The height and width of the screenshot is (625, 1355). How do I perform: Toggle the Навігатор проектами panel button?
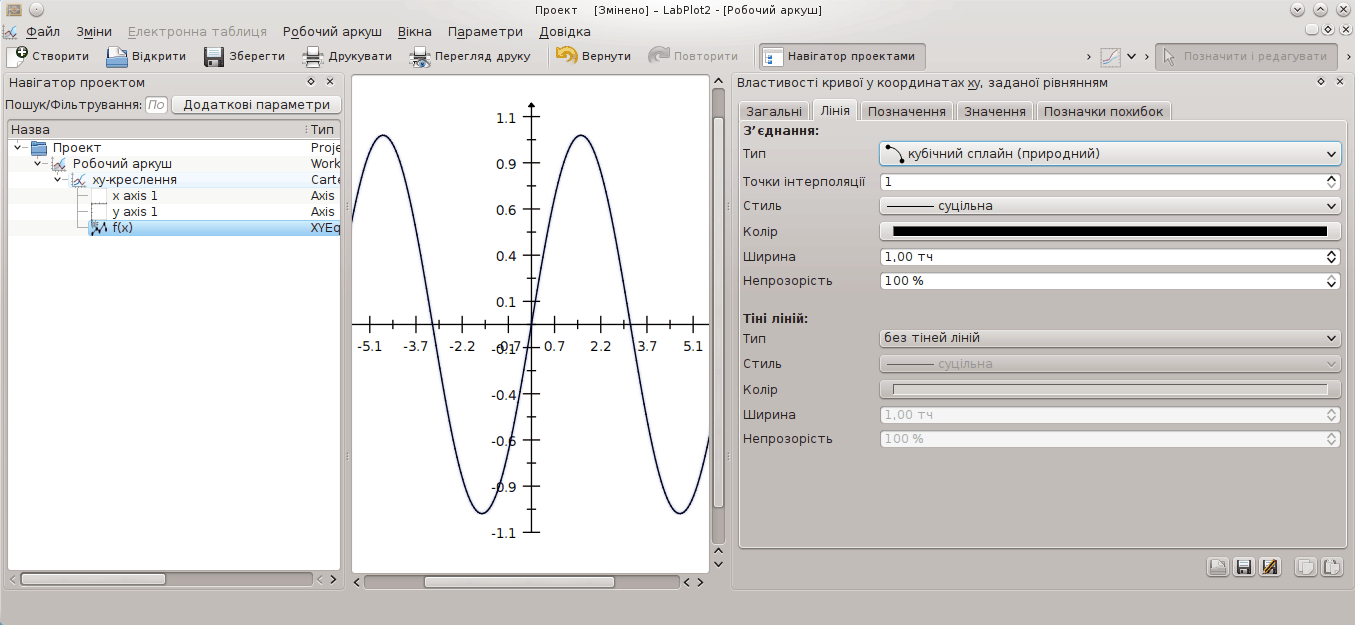841,56
